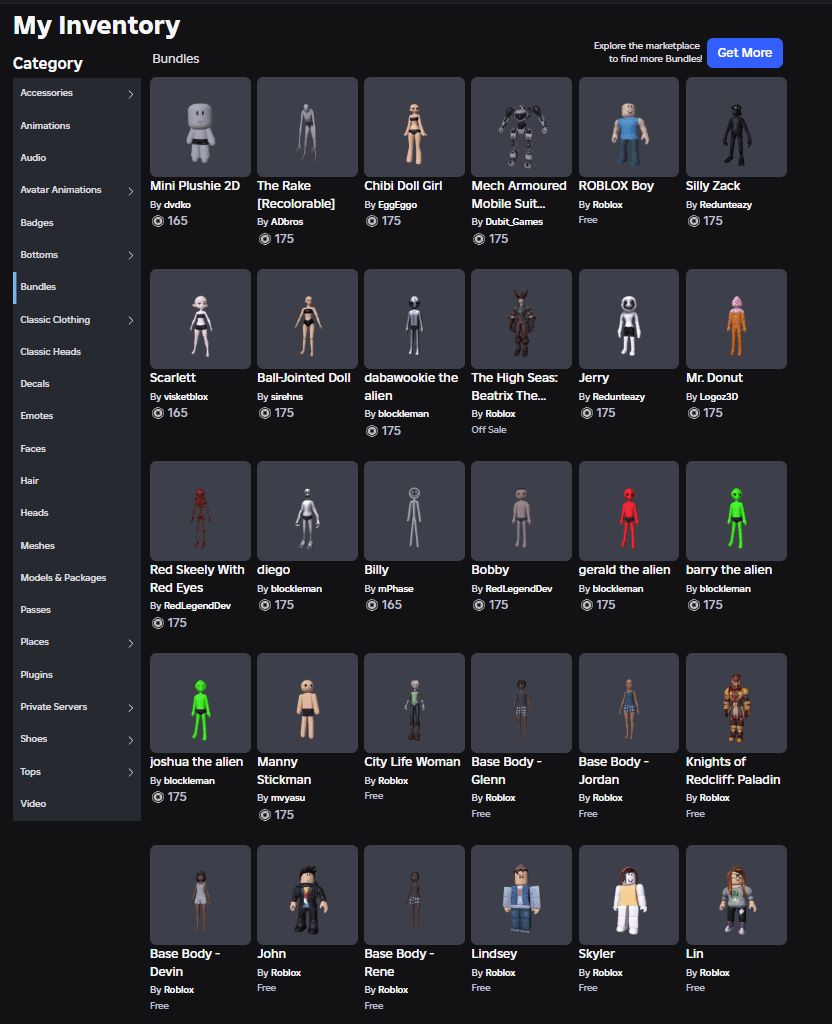The width and height of the screenshot is (832, 1024).
Task: Open the Skyler avatar thumbnail
Action: pyautogui.click(x=628, y=895)
